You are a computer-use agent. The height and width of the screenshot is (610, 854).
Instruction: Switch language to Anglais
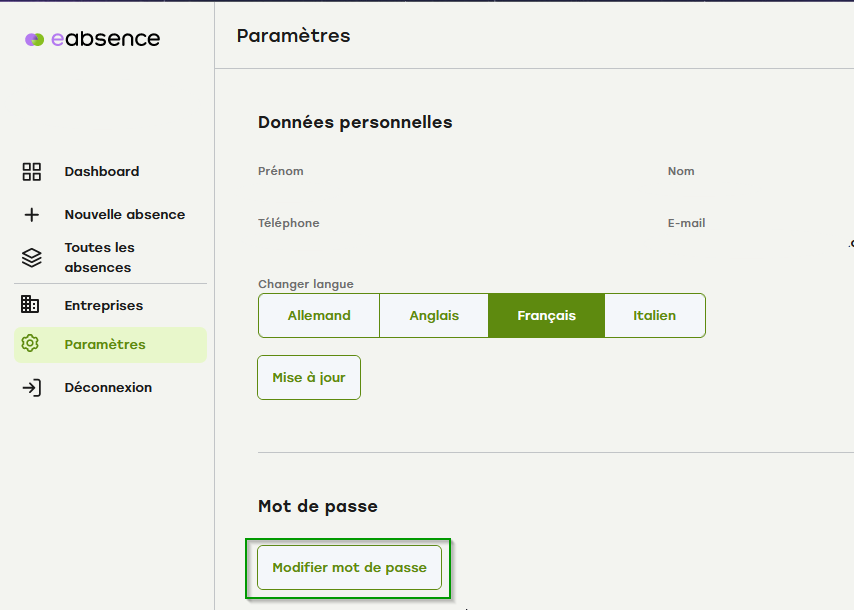click(433, 315)
